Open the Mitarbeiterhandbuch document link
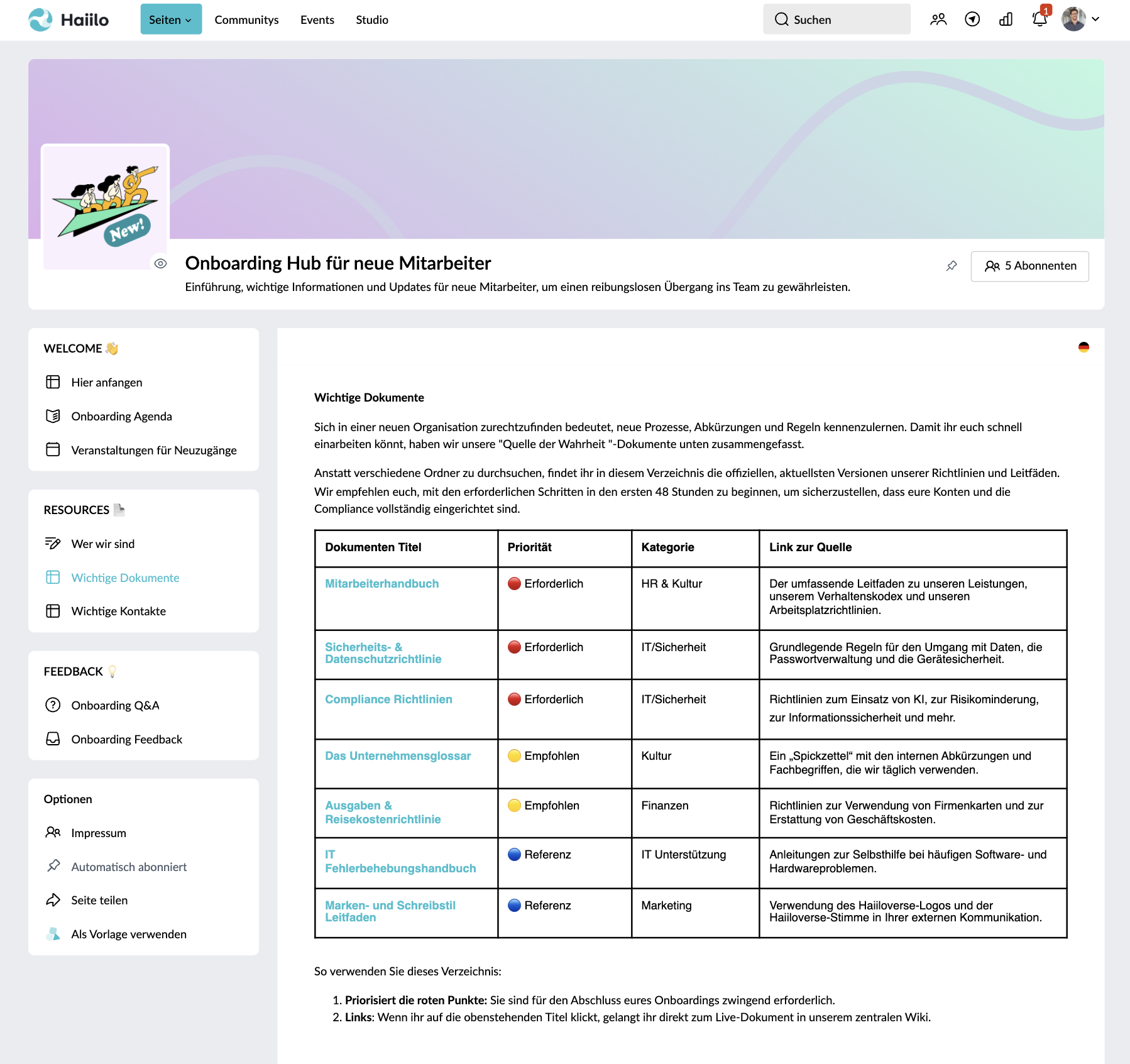This screenshot has width=1130, height=1064. pos(382,583)
